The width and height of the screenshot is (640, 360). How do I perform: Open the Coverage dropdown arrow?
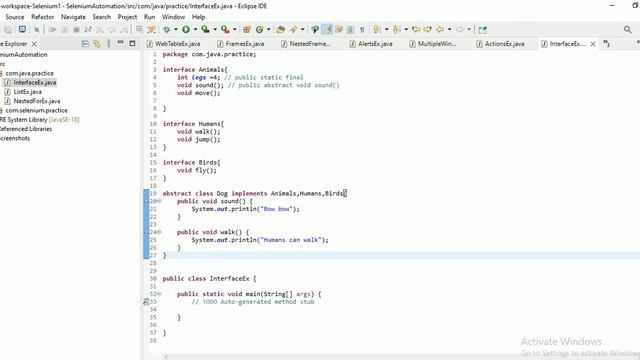215,29
